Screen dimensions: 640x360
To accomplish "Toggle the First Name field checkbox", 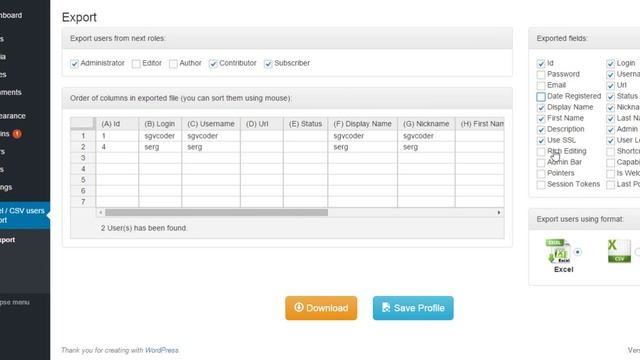I will pos(541,119).
